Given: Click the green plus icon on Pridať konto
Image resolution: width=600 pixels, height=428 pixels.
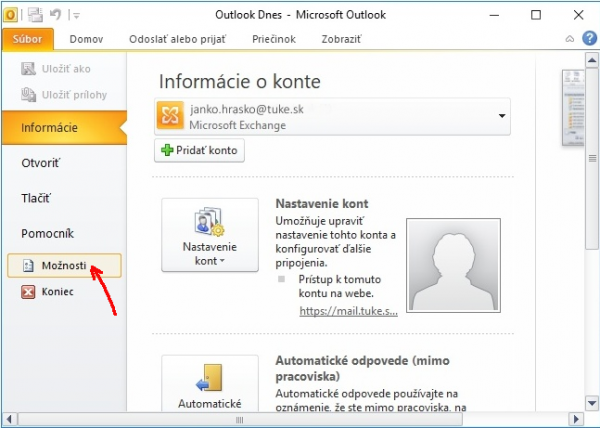Looking at the screenshot, I should pos(167,150).
